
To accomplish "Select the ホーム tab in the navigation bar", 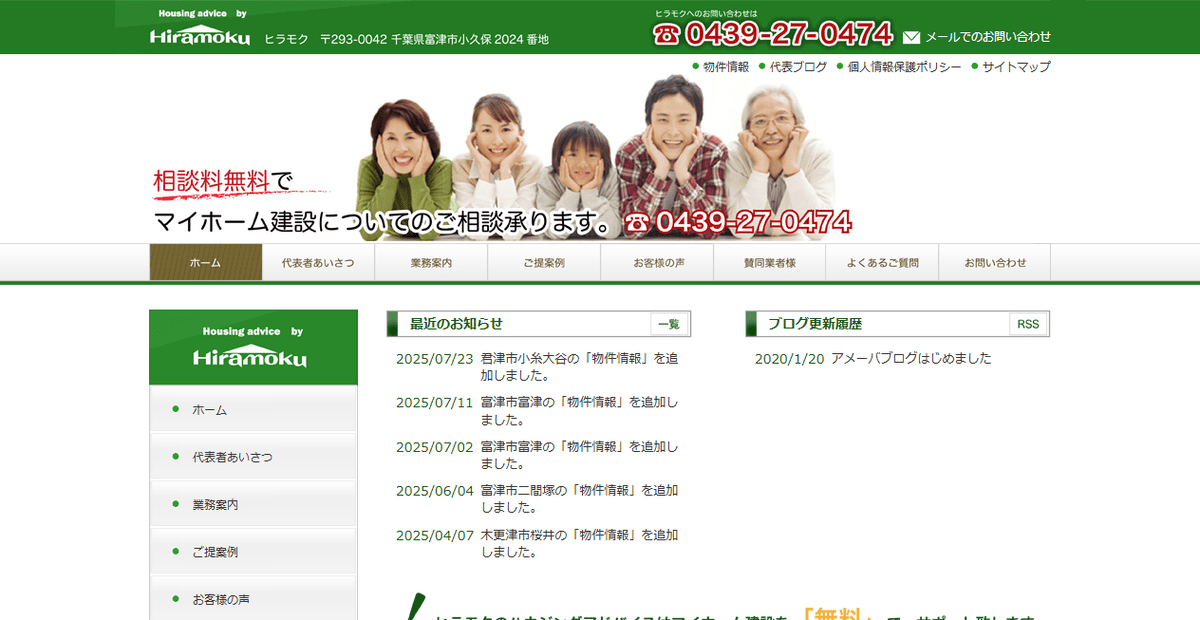I will click(205, 261).
